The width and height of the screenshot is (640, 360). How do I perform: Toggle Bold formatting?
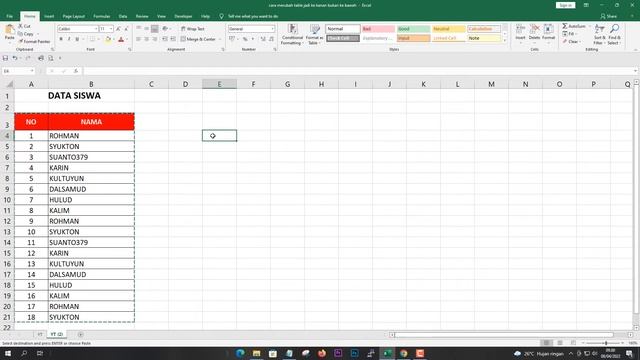pyautogui.click(x=61, y=39)
